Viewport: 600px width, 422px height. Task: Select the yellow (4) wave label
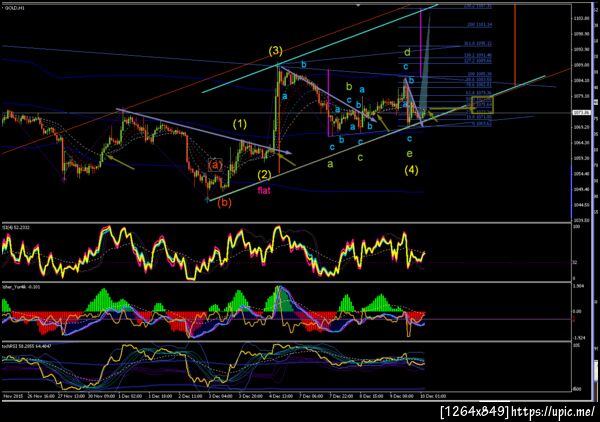411,170
